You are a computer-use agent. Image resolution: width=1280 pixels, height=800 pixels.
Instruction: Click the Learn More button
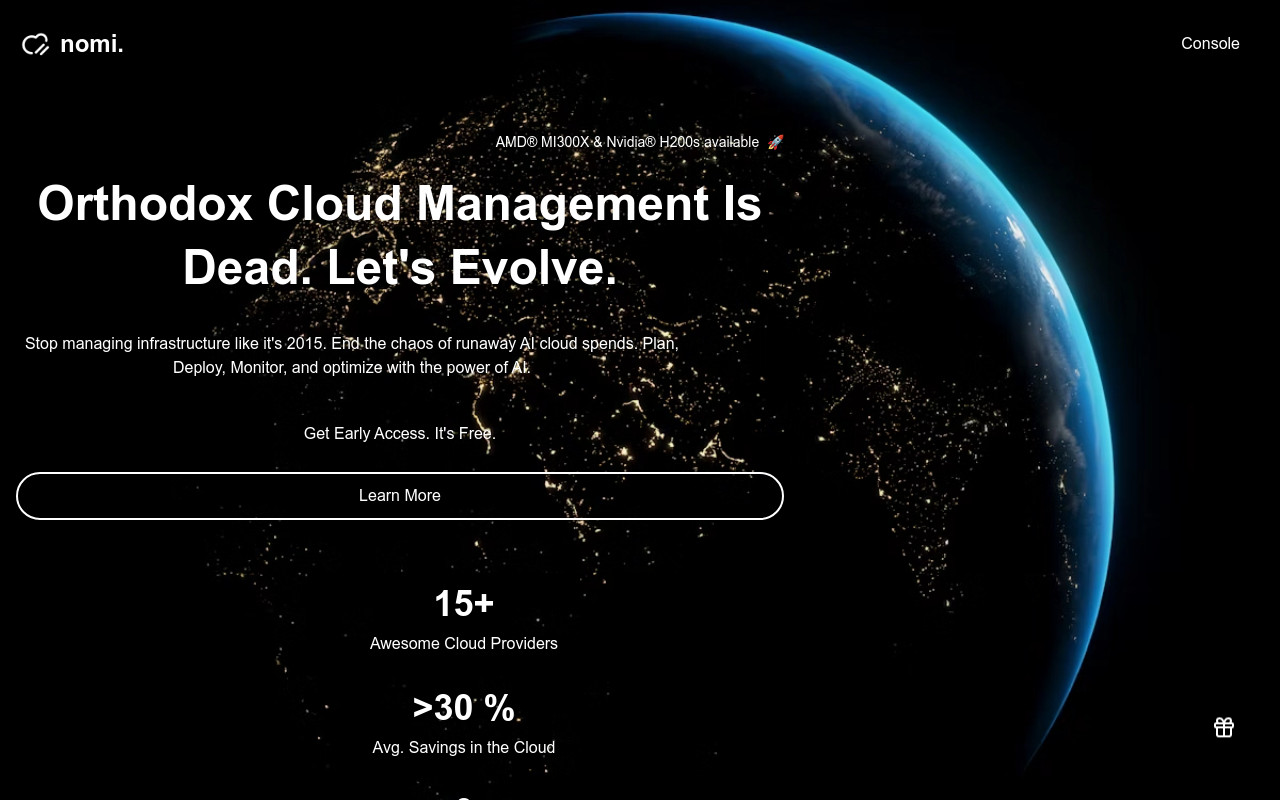[x=400, y=496]
